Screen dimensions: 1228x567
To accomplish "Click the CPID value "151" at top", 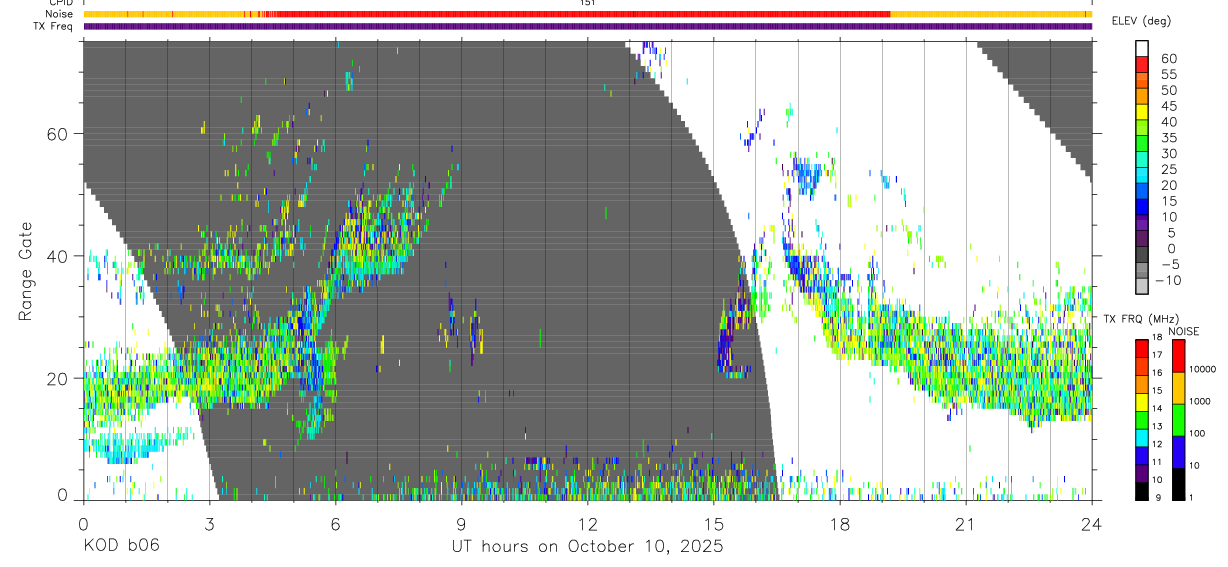I will pyautogui.click(x=588, y=3).
